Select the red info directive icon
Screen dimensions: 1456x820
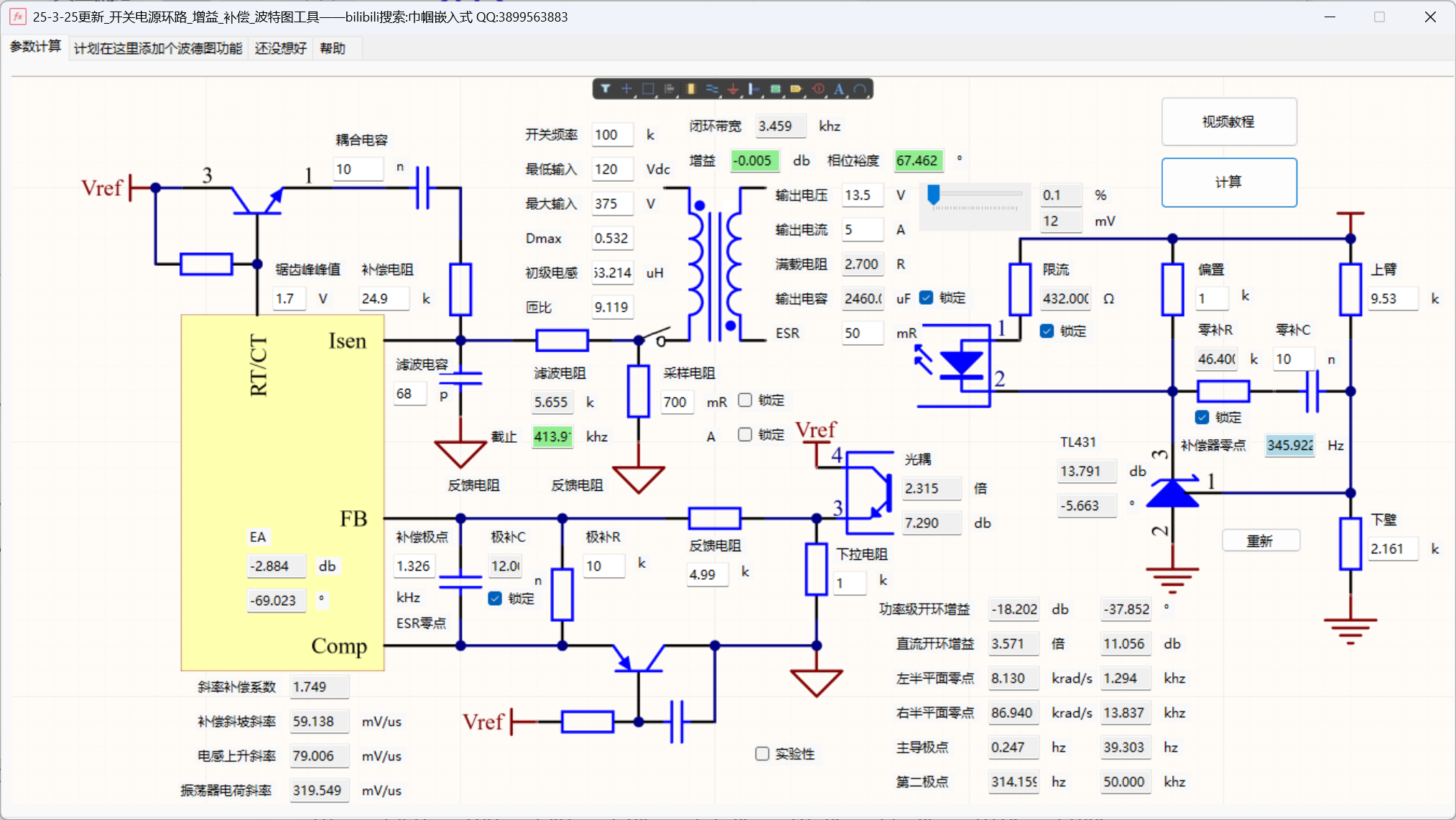point(818,89)
